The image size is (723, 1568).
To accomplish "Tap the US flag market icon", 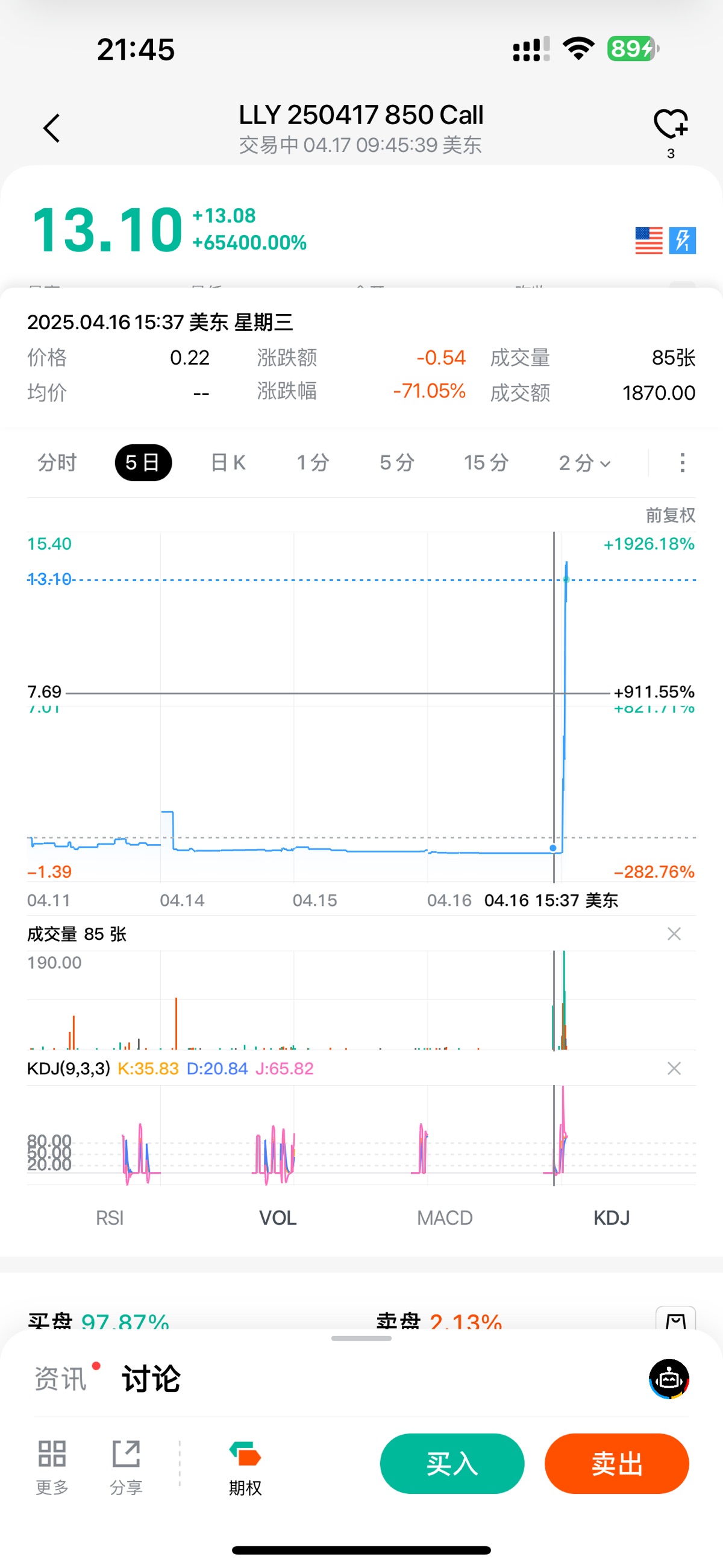I will coord(649,241).
